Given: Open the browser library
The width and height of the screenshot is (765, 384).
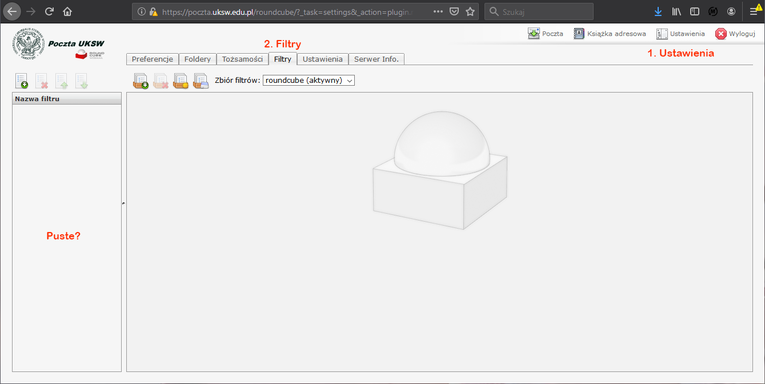Looking at the screenshot, I should click(676, 11).
